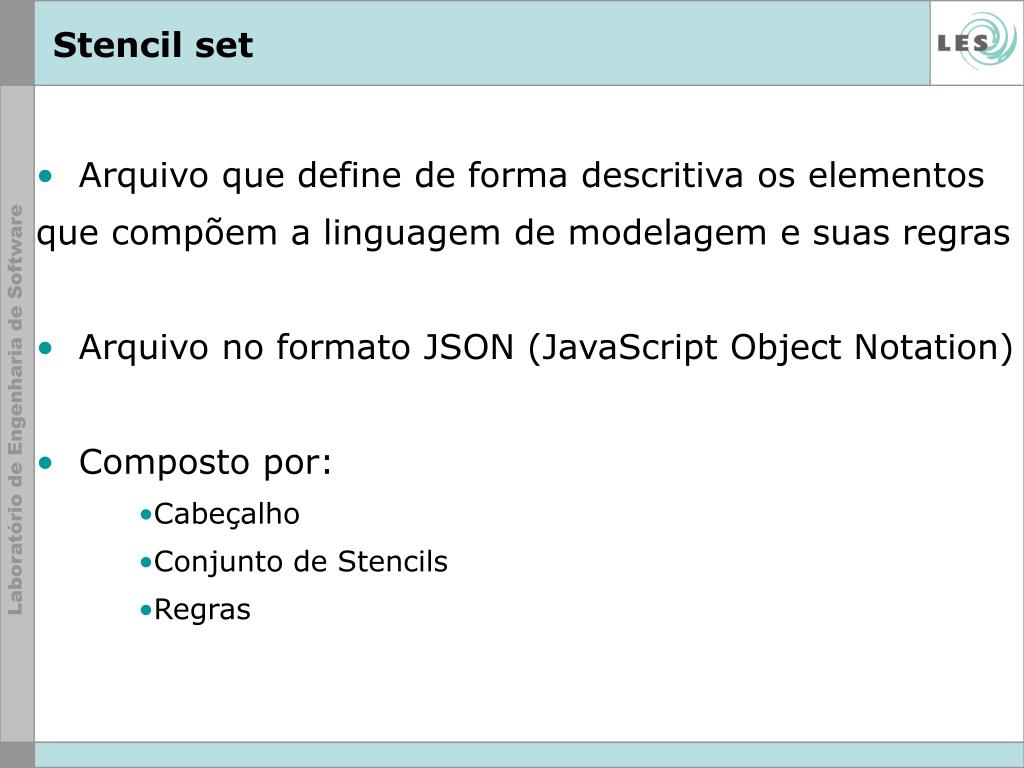Viewport: 1024px width, 768px height.
Task: Click the bullet next to Composto por
Action: (x=45, y=463)
